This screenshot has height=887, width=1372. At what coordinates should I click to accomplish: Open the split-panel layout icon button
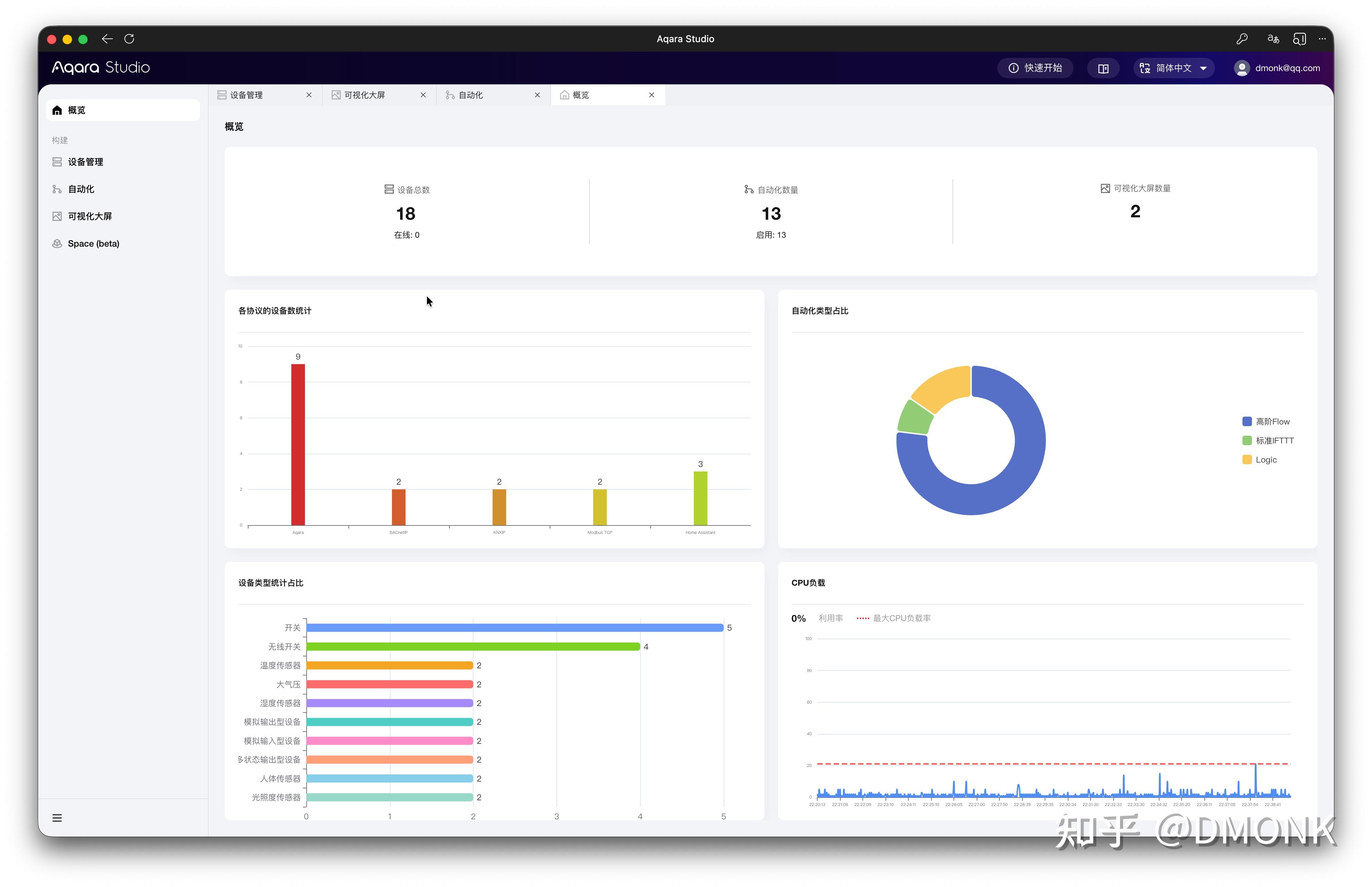[1103, 68]
